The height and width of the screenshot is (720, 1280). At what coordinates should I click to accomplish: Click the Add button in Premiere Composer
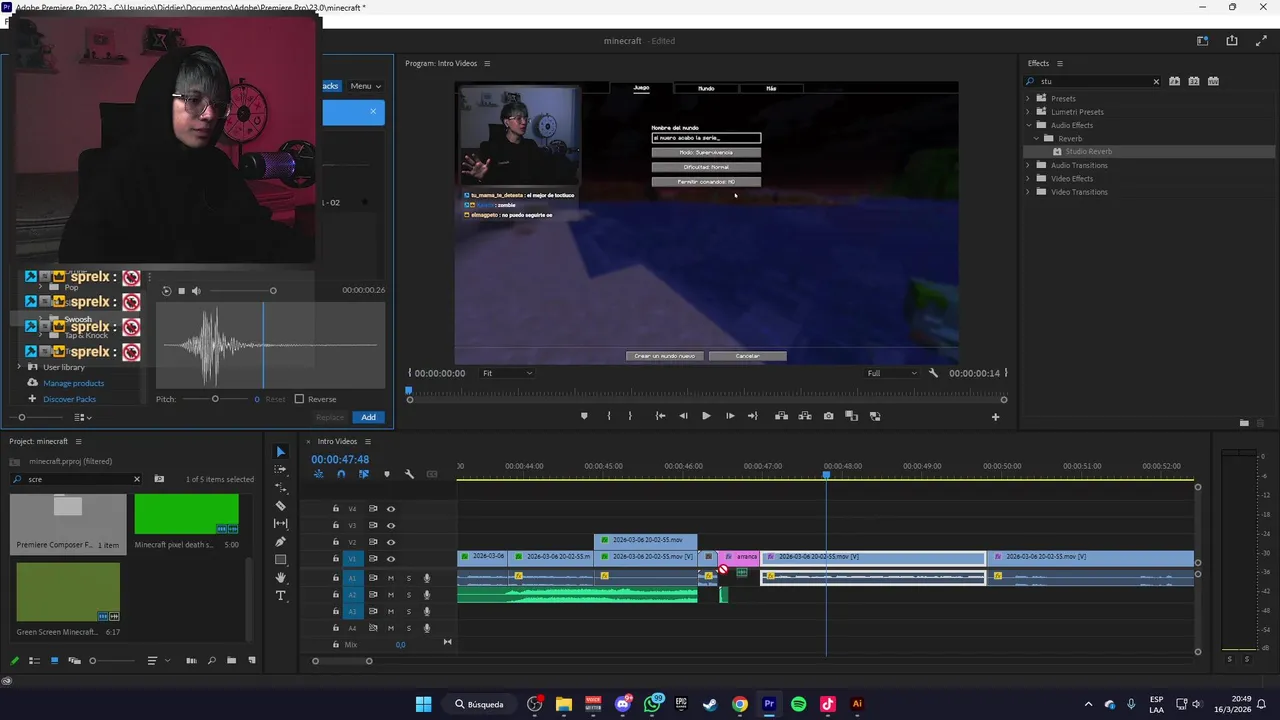pos(369,417)
